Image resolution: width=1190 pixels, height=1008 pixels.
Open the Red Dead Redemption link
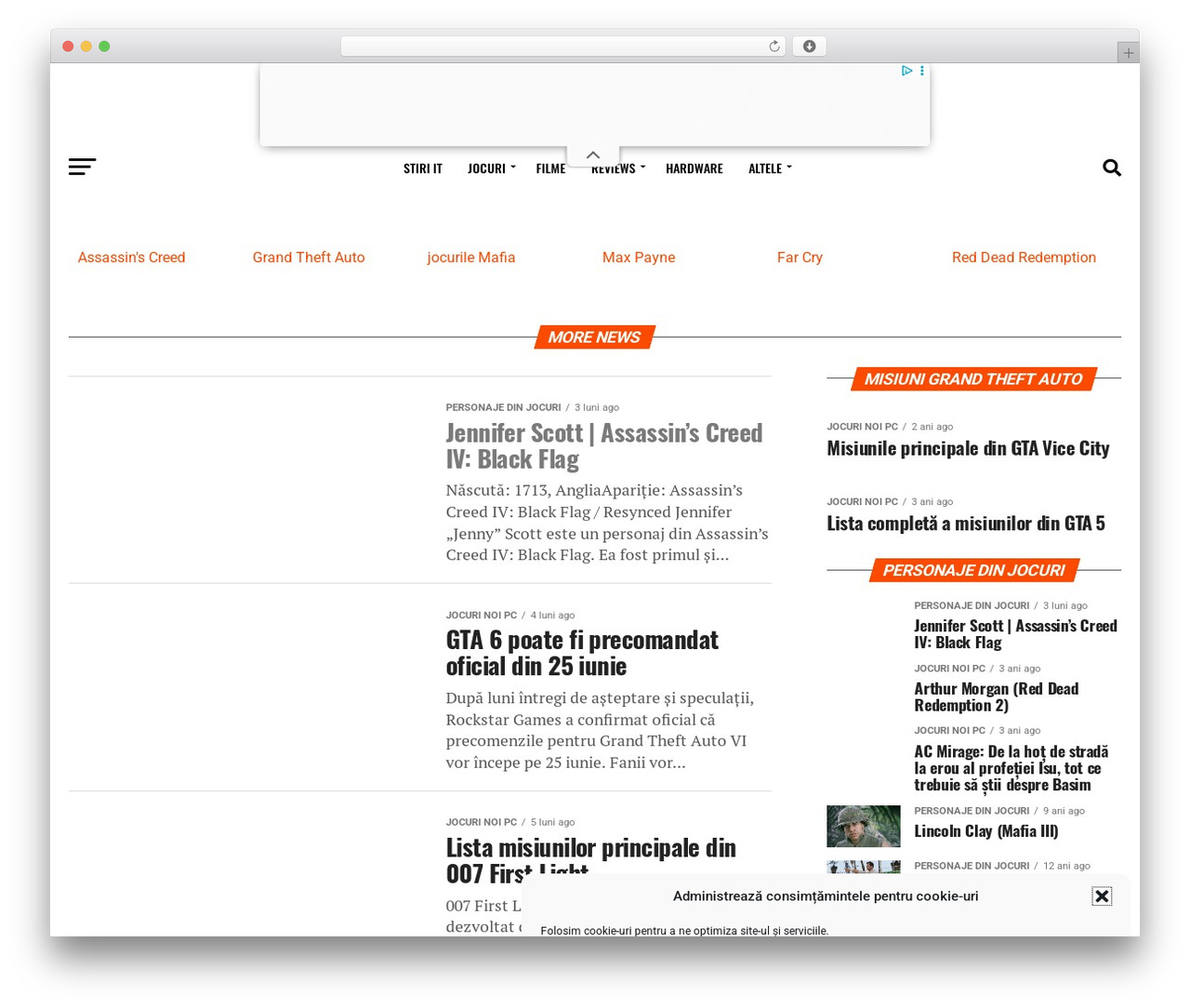pyautogui.click(x=1024, y=258)
